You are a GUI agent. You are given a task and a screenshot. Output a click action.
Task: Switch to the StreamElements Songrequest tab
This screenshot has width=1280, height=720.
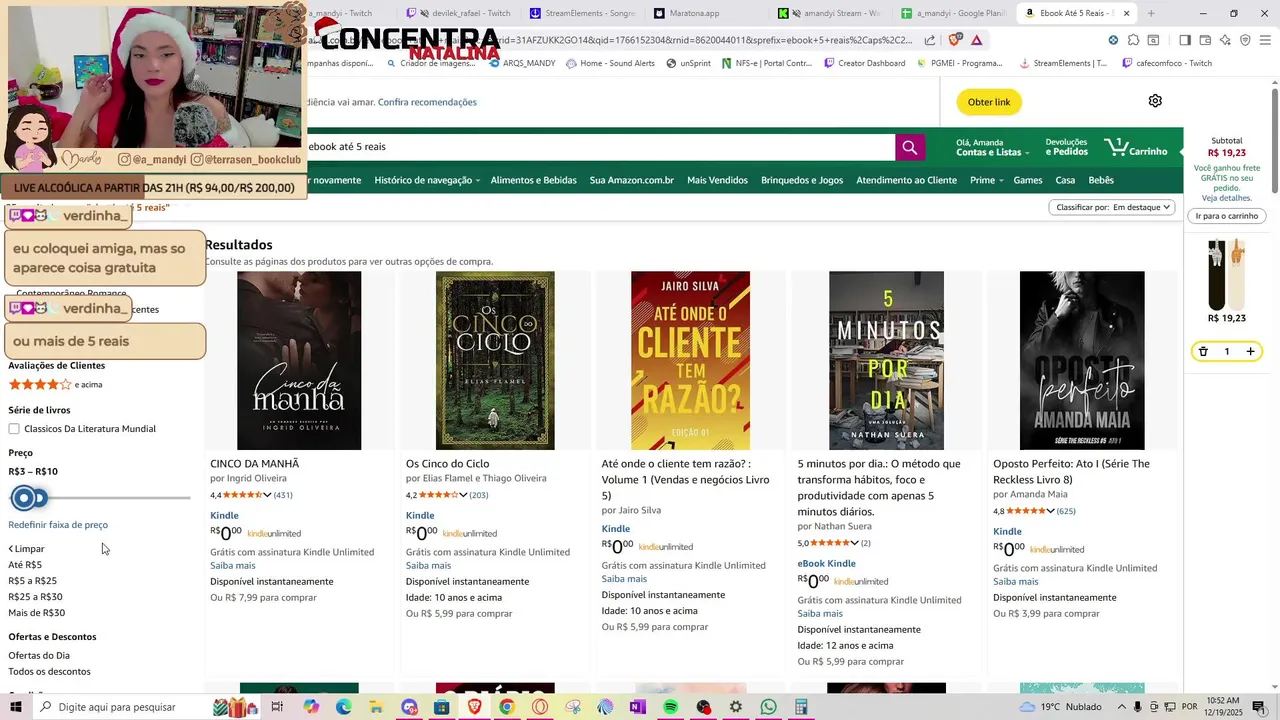[582, 13]
